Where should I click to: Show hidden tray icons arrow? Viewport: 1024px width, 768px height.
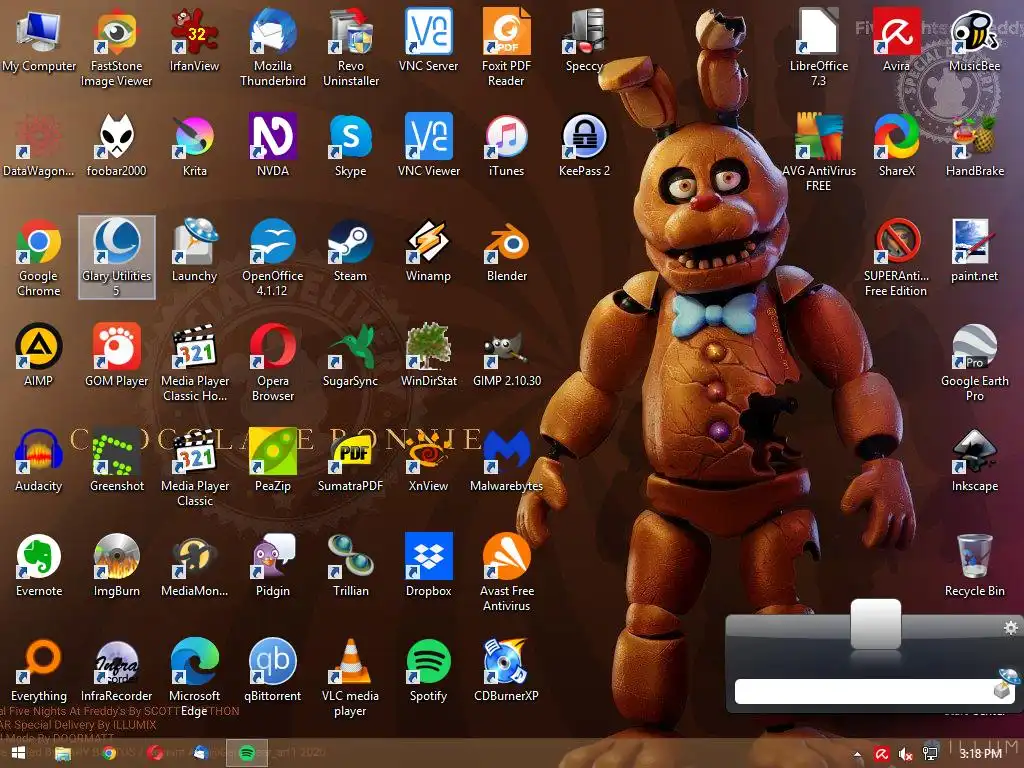(857, 754)
